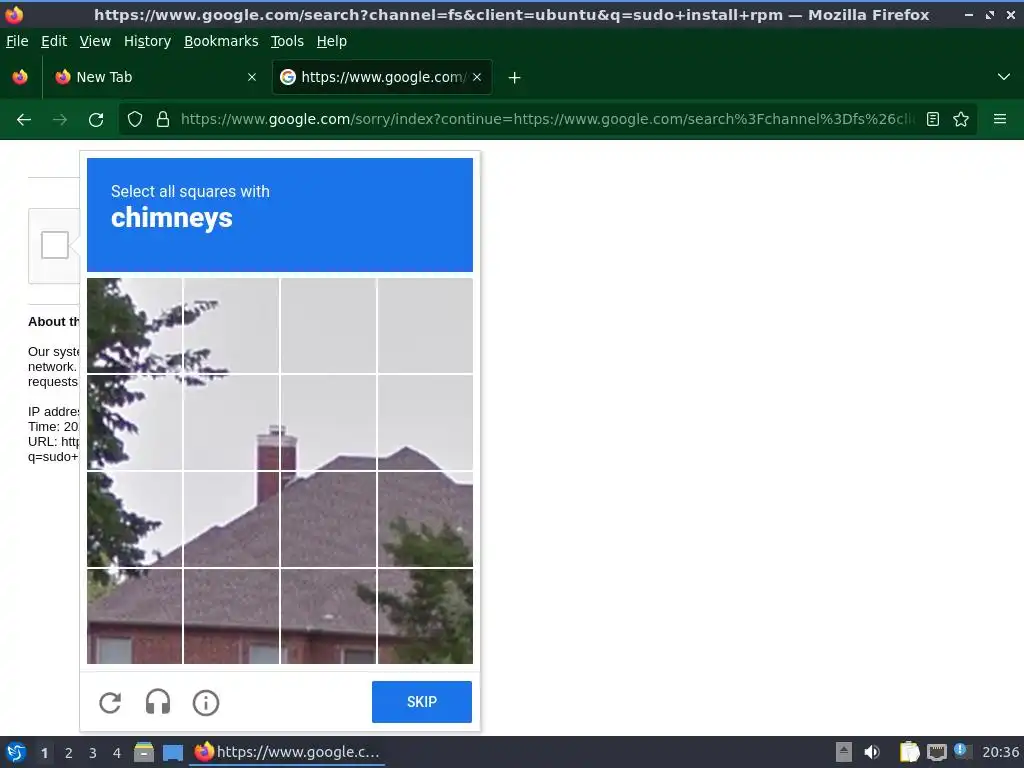Open the file manager taskbar launcher
The width and height of the screenshot is (1024, 768).
tap(144, 752)
